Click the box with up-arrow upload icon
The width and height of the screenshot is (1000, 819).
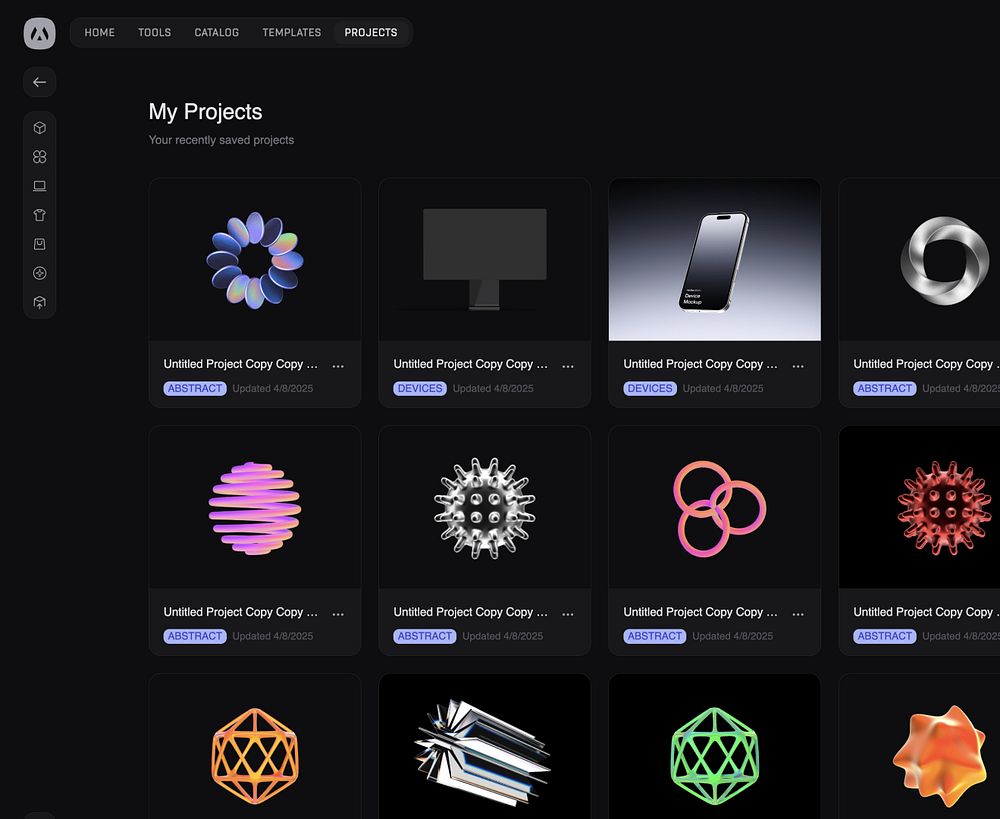point(40,302)
